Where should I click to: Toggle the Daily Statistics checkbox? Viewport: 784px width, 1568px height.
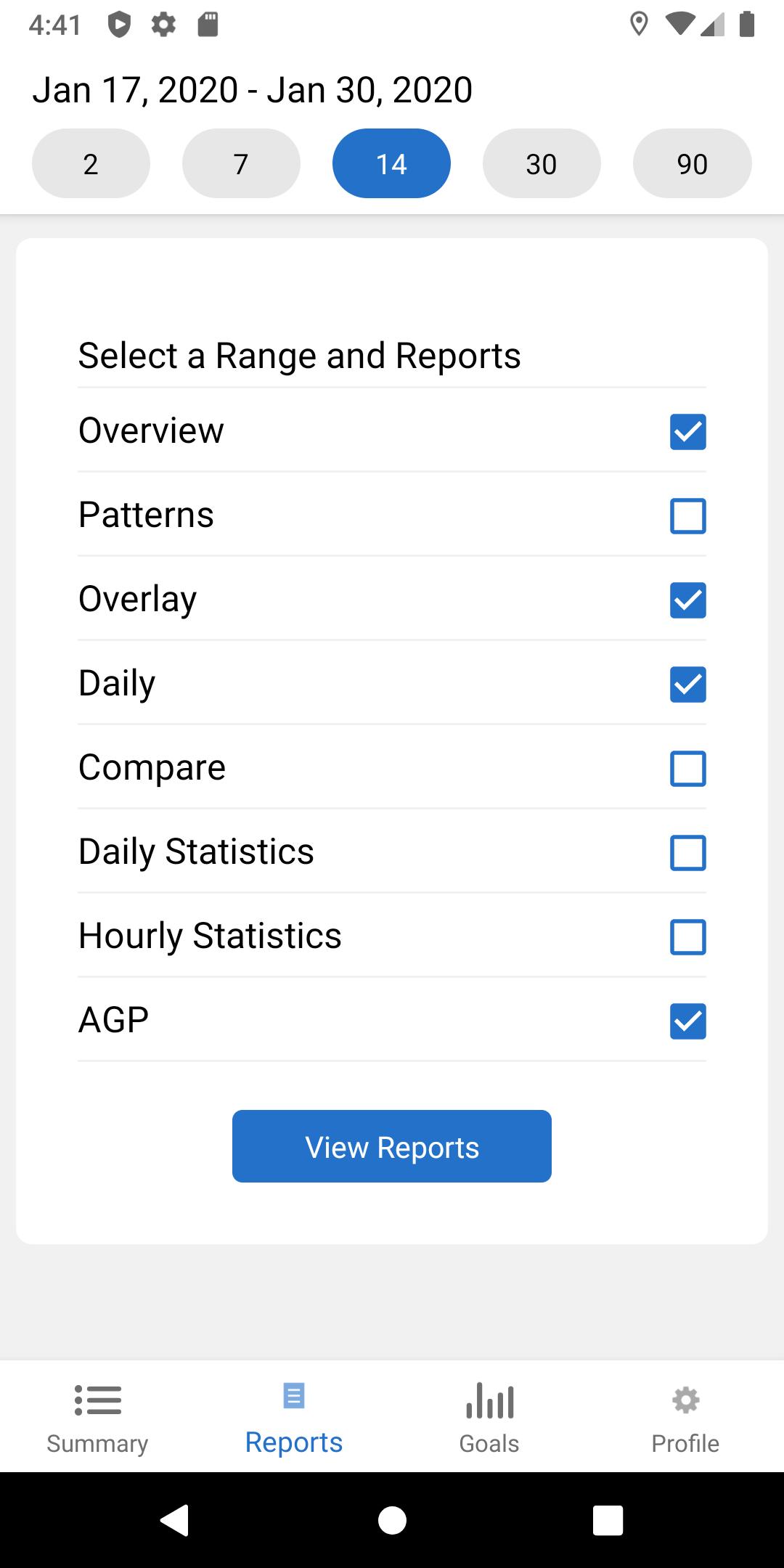pos(687,853)
